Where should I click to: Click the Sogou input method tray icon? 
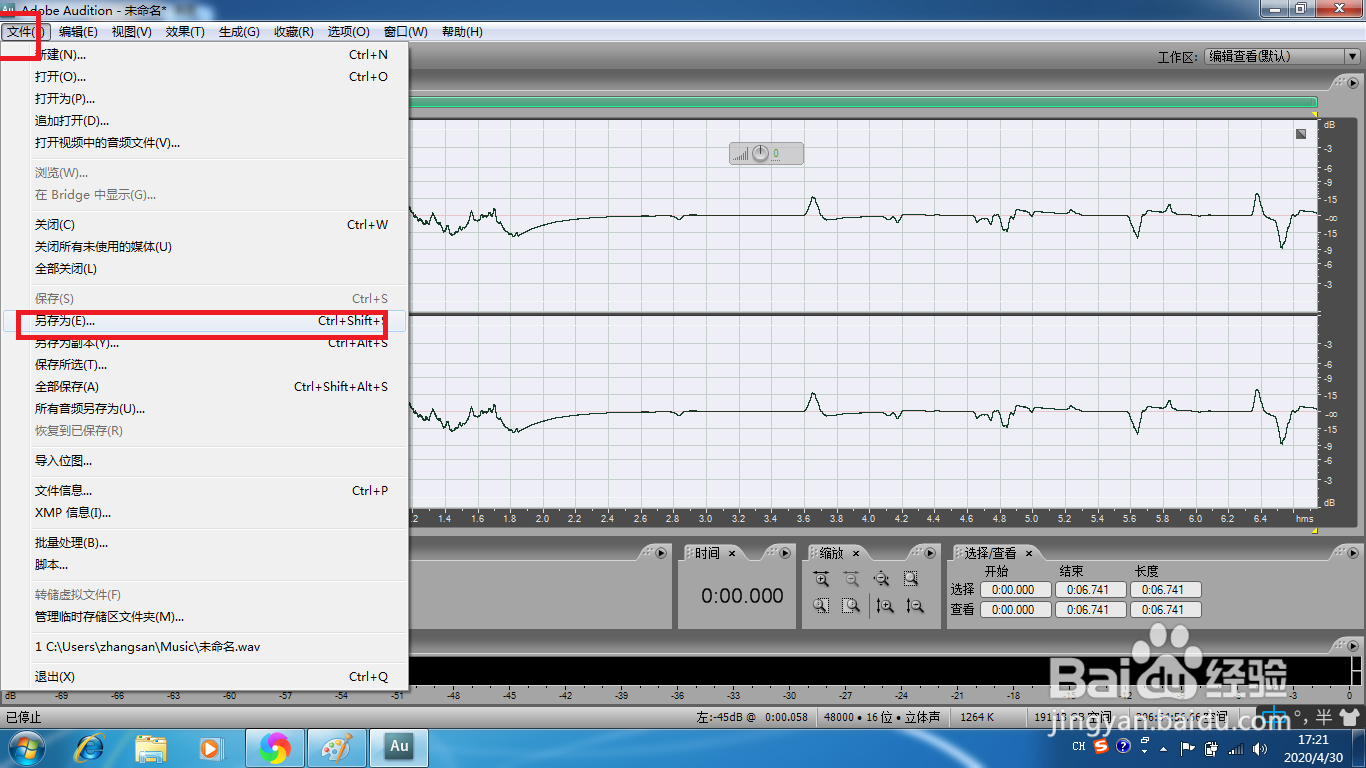click(x=1102, y=746)
